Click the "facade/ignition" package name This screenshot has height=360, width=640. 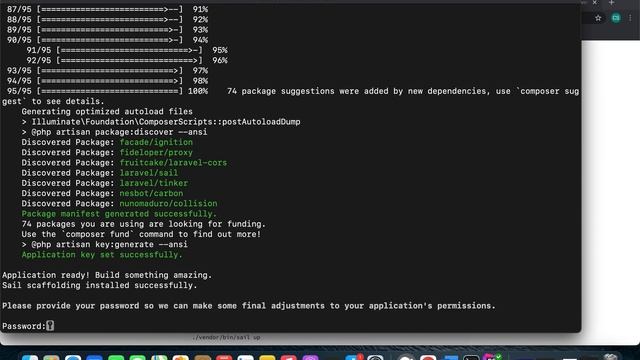(156, 142)
